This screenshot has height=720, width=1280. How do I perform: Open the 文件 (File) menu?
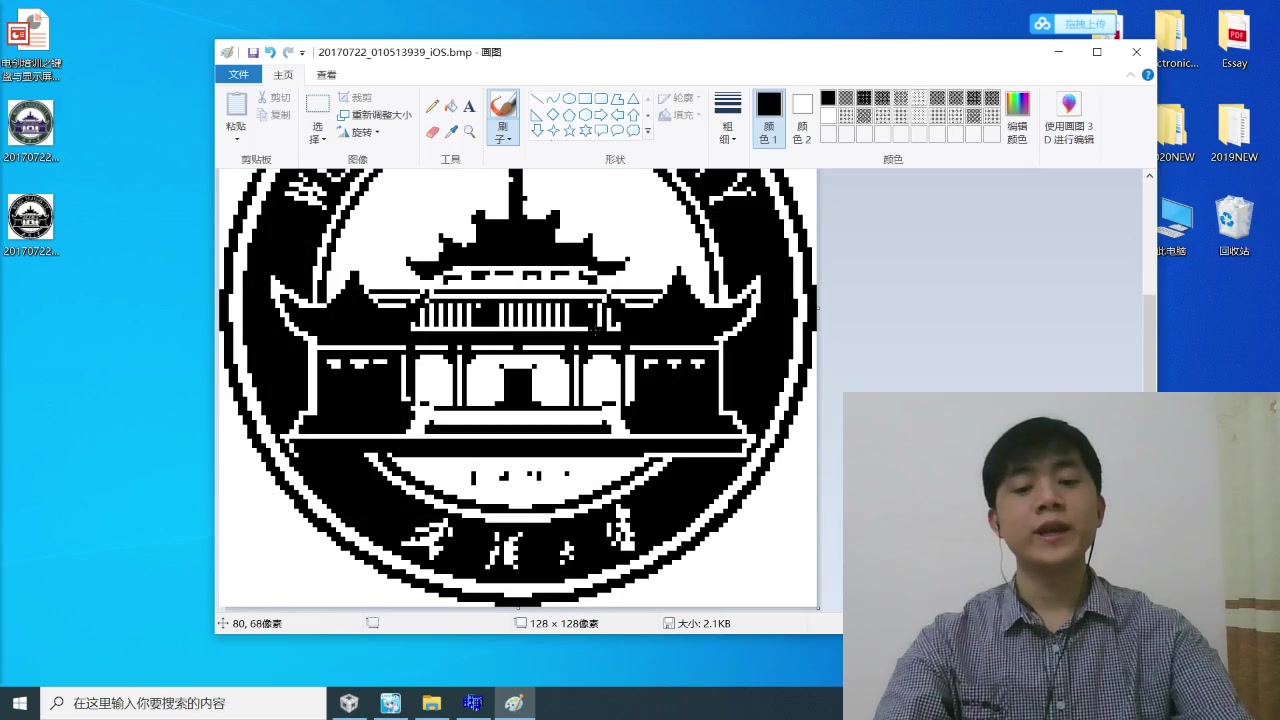pyautogui.click(x=238, y=75)
